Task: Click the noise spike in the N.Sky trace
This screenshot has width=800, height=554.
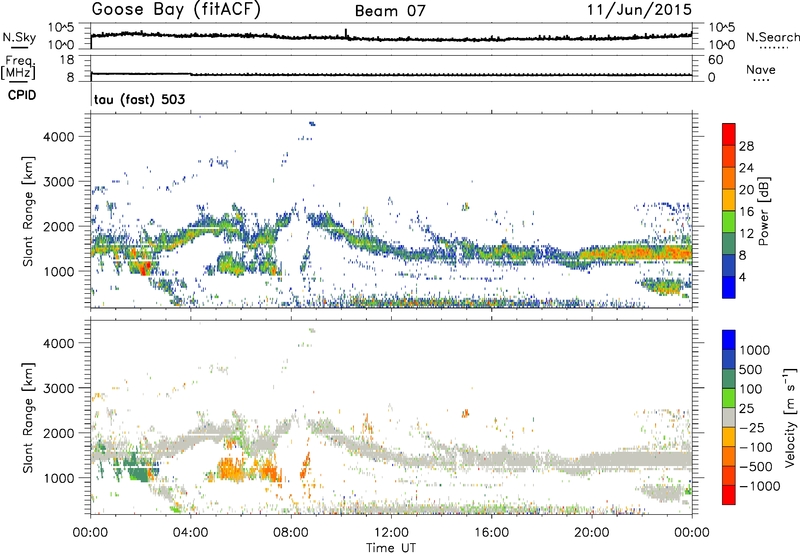Action: [x=346, y=33]
